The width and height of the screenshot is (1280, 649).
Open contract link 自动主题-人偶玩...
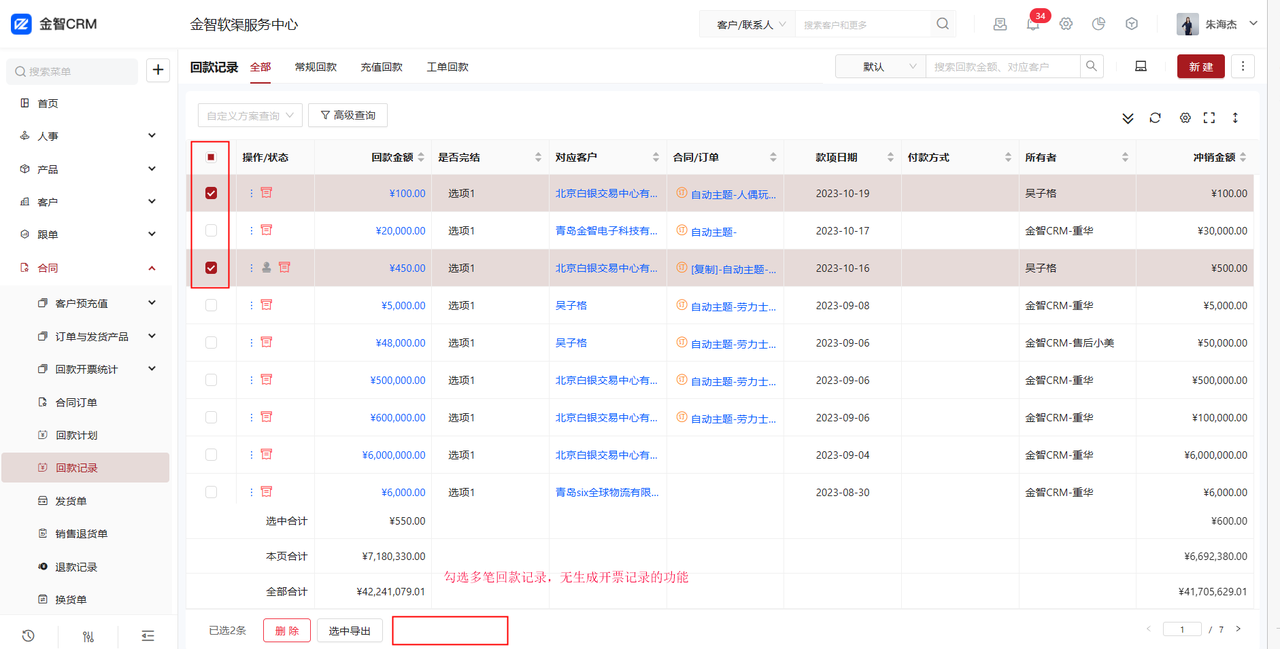pyautogui.click(x=734, y=194)
